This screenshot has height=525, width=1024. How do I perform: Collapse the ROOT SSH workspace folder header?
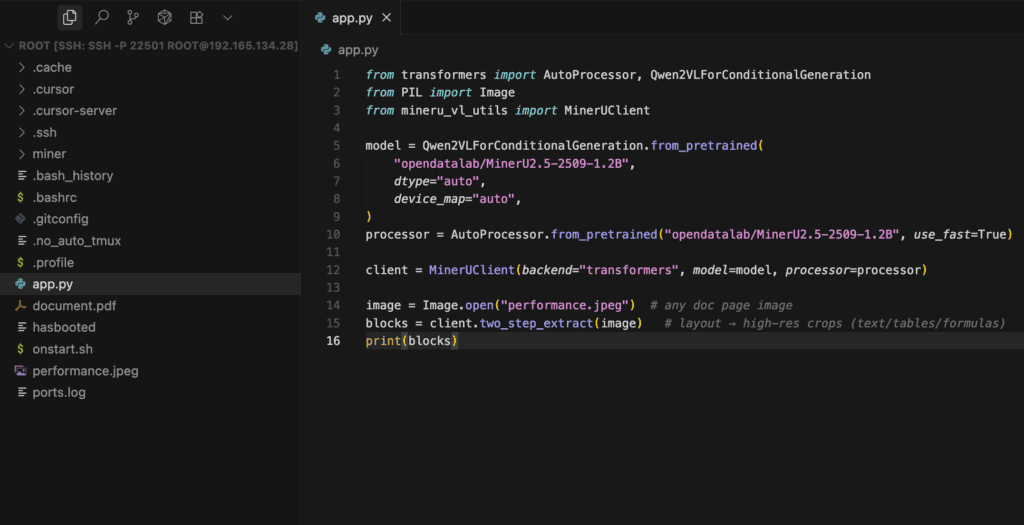[150, 46]
